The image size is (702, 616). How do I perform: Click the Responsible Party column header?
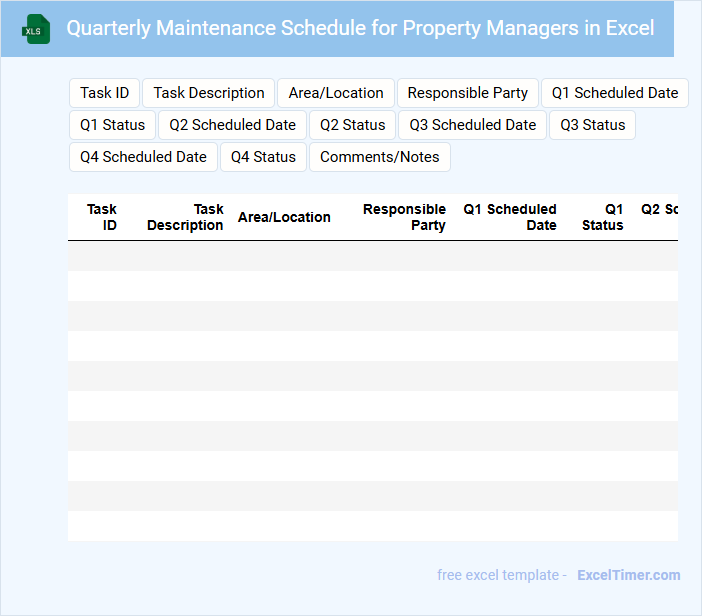[404, 217]
